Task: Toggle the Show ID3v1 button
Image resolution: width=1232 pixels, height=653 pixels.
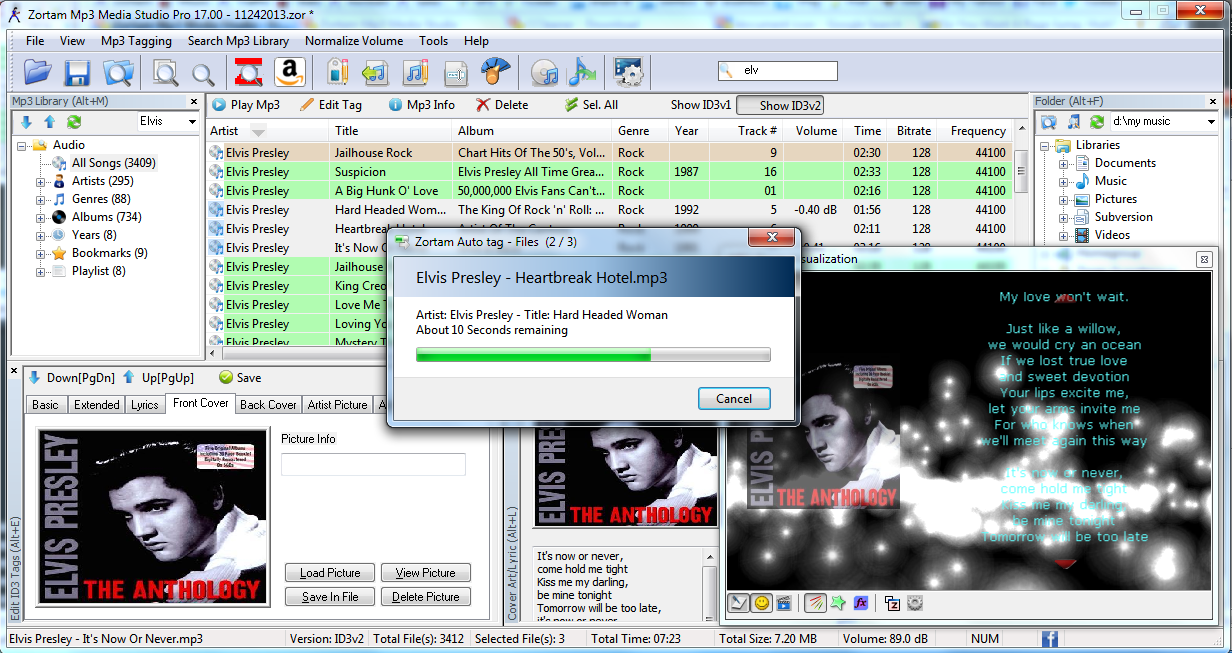Action: (x=701, y=105)
